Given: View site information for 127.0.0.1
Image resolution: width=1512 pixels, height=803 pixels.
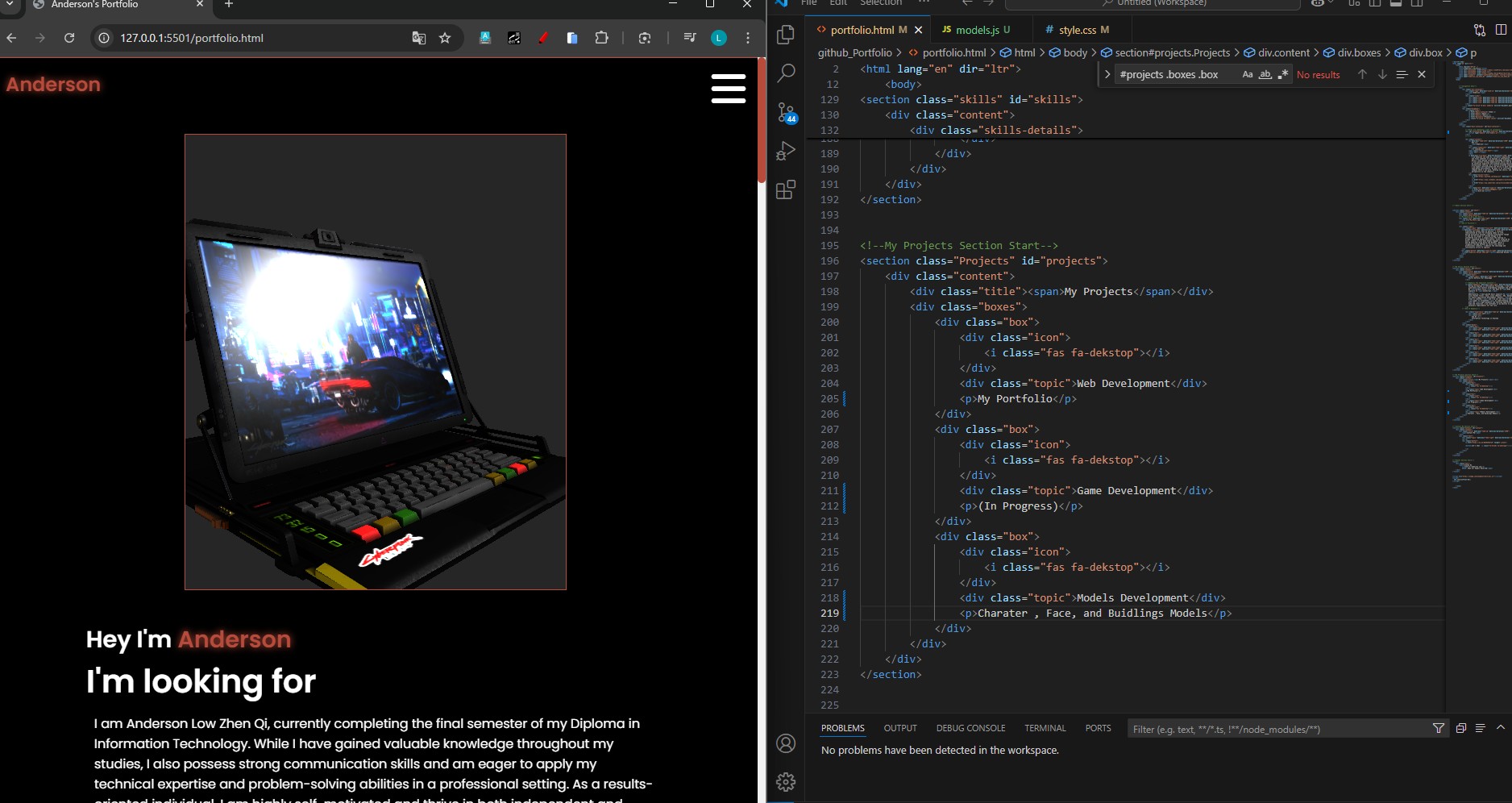Looking at the screenshot, I should pyautogui.click(x=104, y=38).
